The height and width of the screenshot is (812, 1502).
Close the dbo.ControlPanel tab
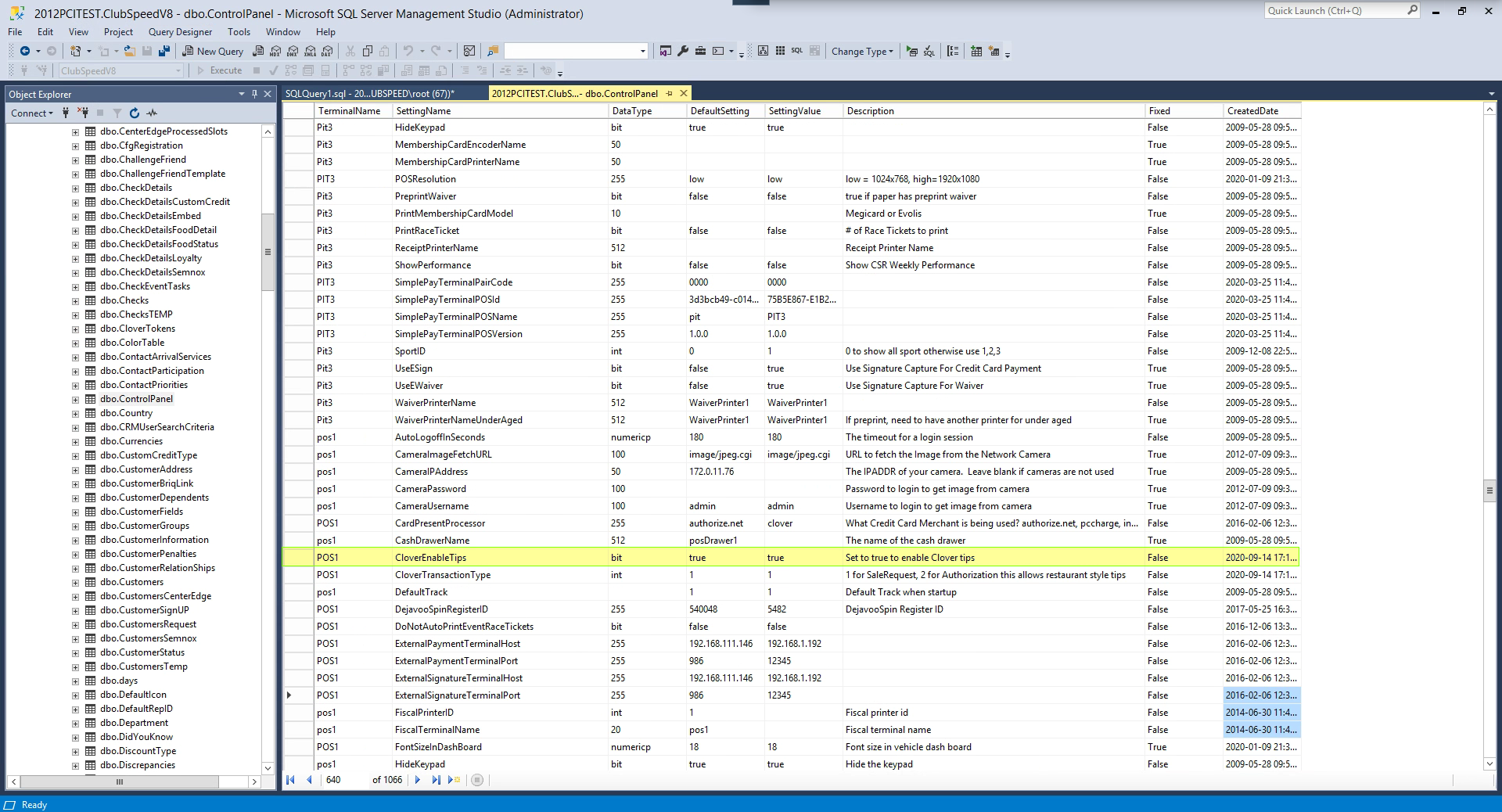click(684, 93)
